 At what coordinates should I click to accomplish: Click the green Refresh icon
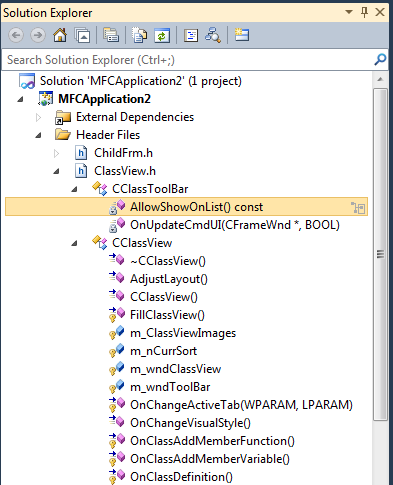pos(162,35)
